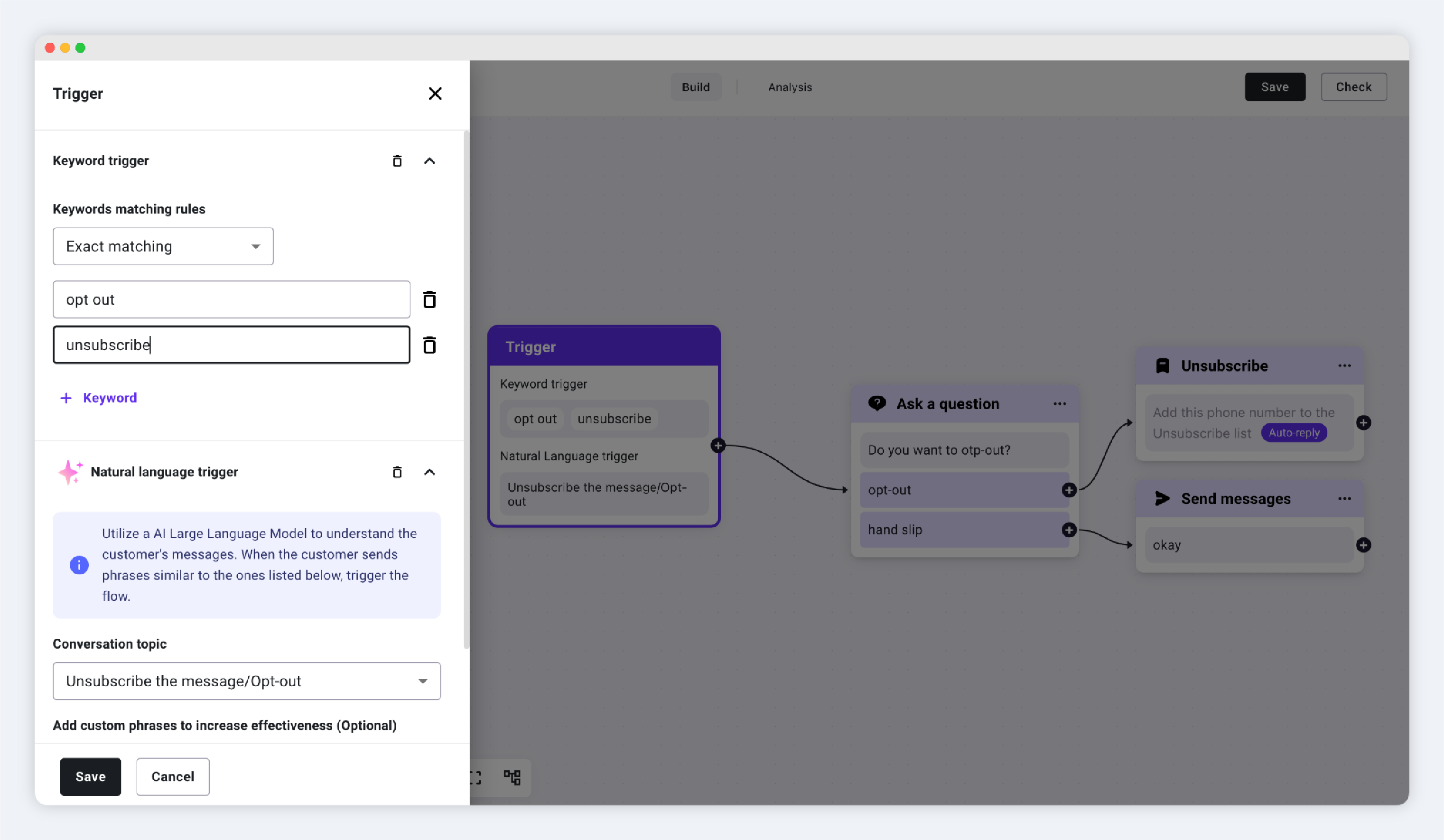Remove the Keyword trigger section

click(x=397, y=161)
